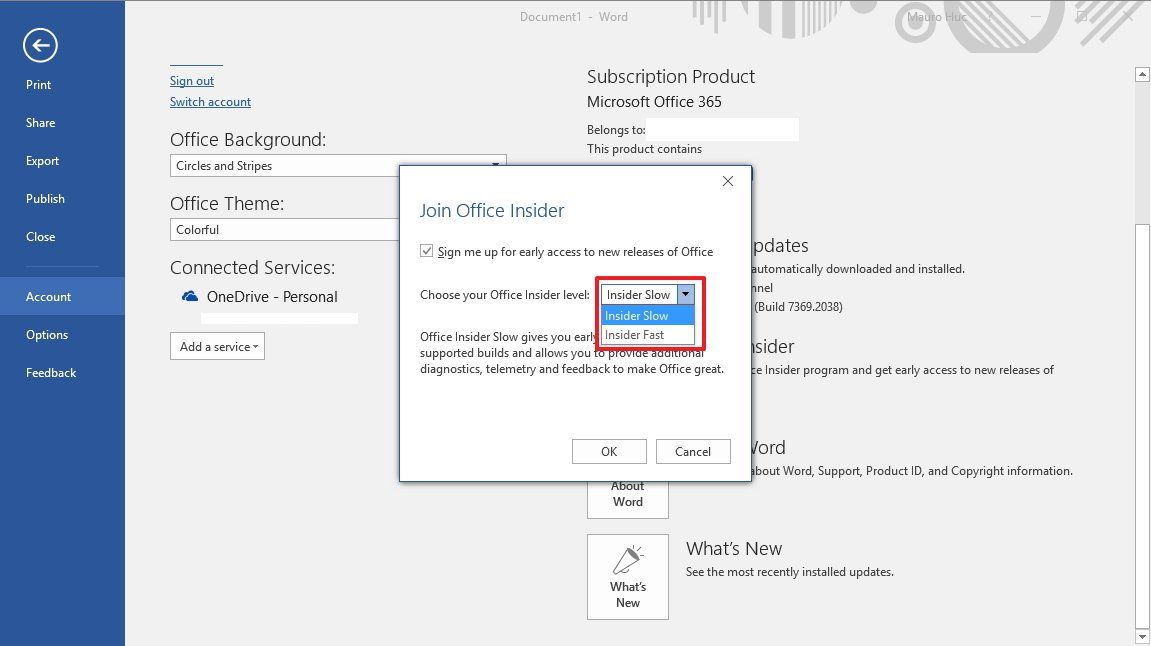Image resolution: width=1151 pixels, height=646 pixels.
Task: Click the Switch account link
Action: 210,101
